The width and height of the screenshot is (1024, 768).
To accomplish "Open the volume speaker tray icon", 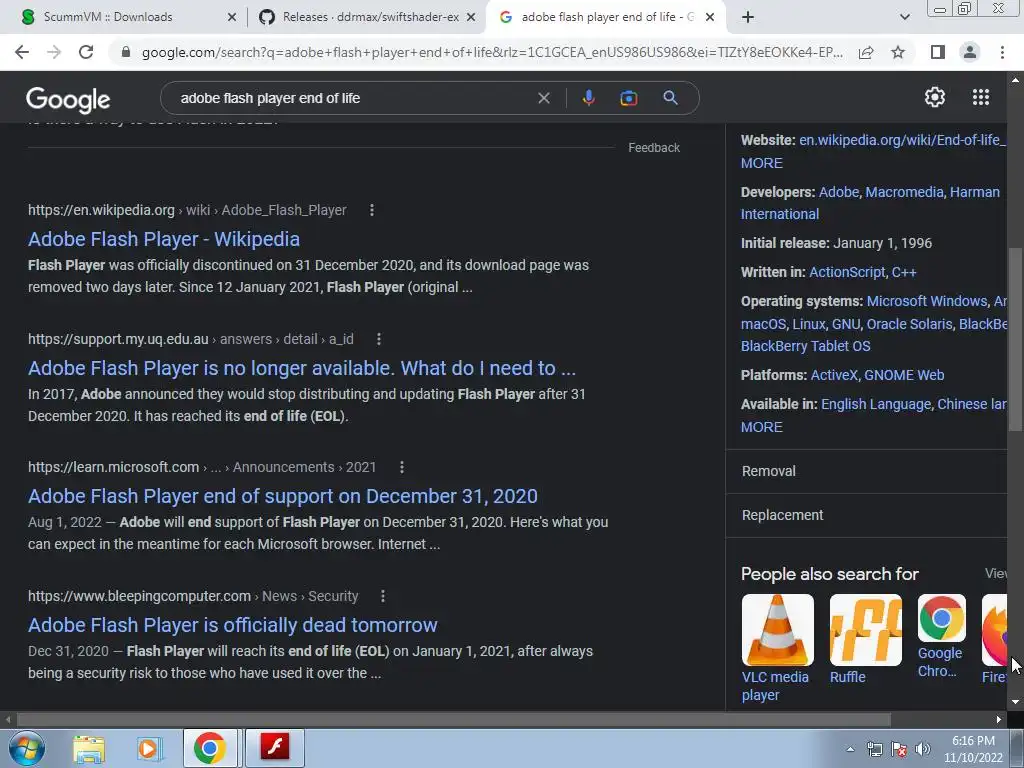I will (923, 750).
